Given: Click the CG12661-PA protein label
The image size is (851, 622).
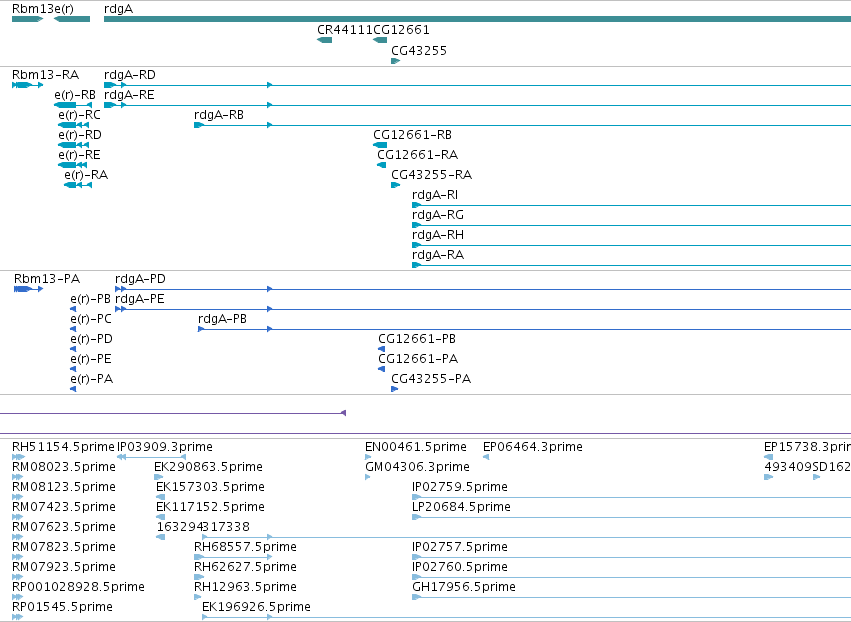Looking at the screenshot, I should (x=418, y=359).
